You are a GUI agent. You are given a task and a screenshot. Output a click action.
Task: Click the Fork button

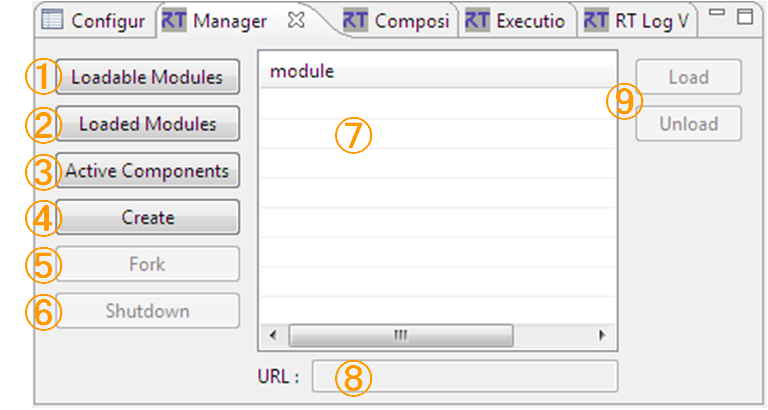[x=147, y=264]
